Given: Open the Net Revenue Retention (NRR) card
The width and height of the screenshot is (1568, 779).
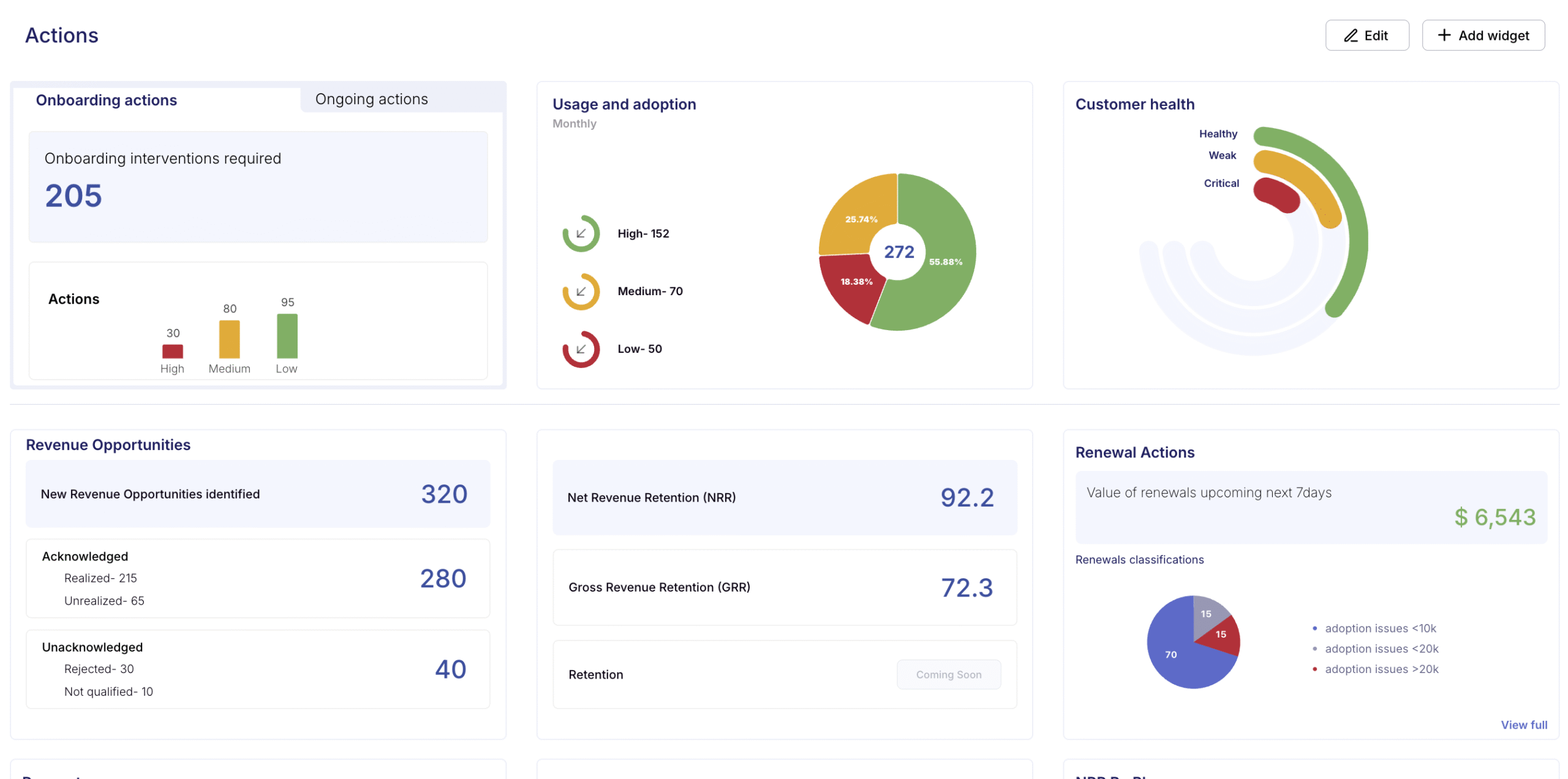Looking at the screenshot, I should 784,497.
